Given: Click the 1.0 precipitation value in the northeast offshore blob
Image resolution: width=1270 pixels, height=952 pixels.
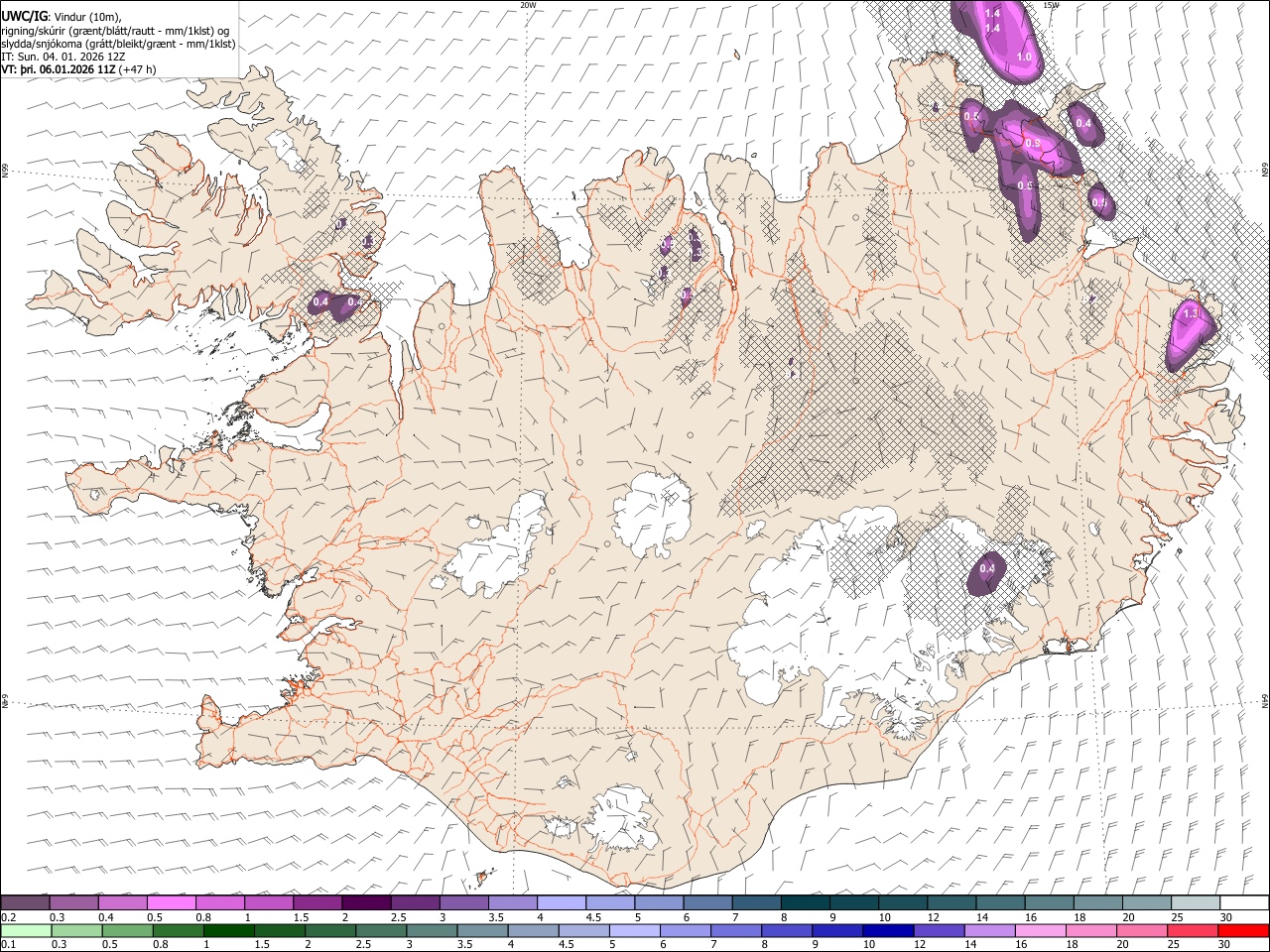Looking at the screenshot, I should 1024,58.
